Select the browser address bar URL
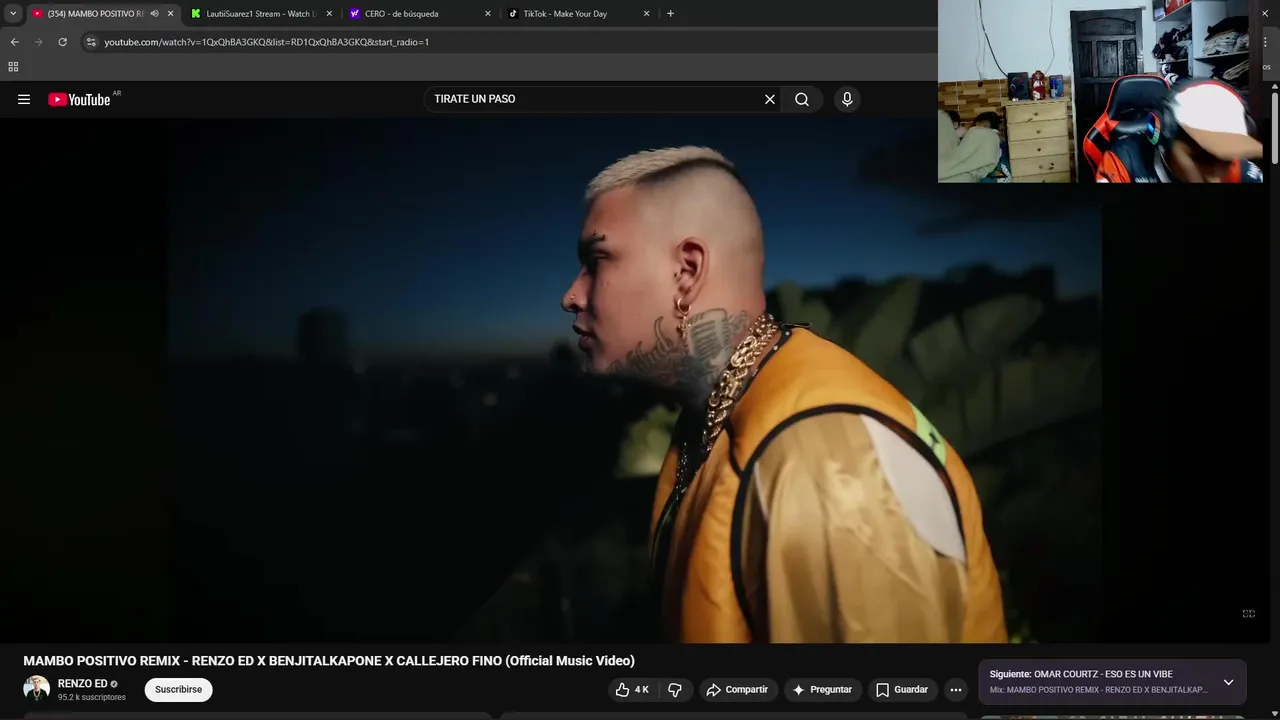This screenshot has width=1280, height=720. pos(267,42)
